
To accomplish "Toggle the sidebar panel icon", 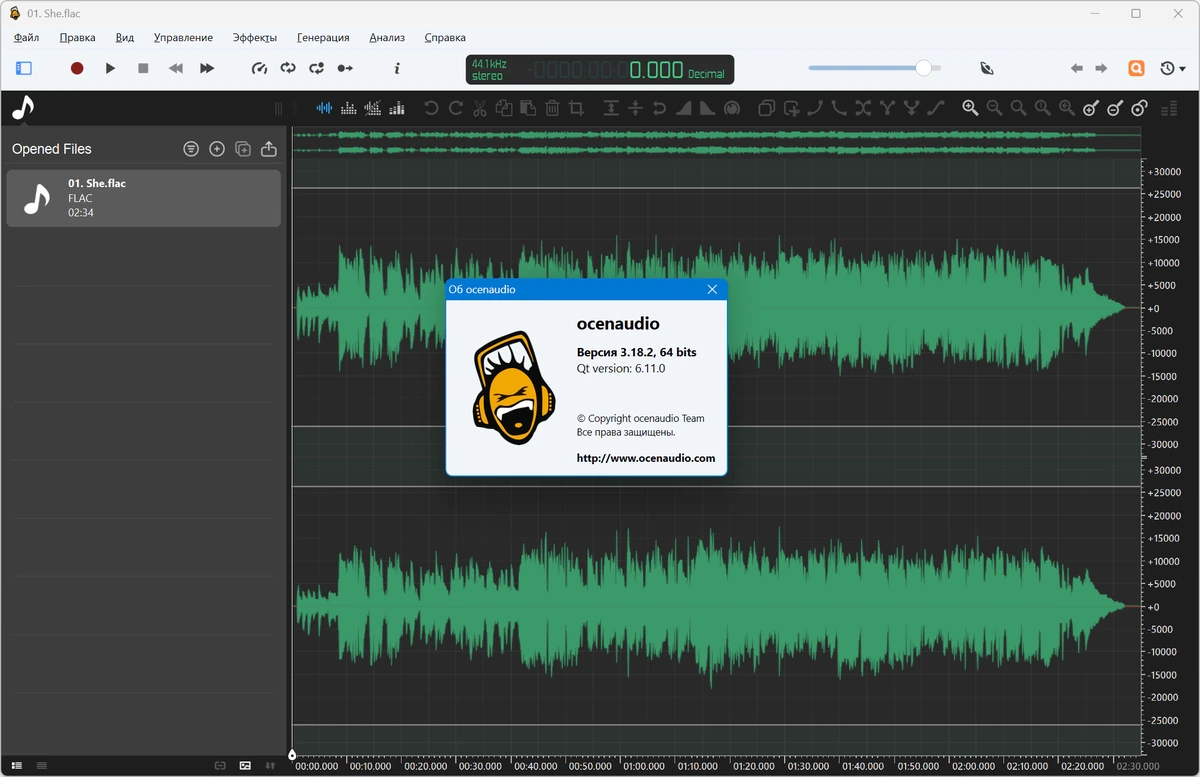I will coord(24,68).
